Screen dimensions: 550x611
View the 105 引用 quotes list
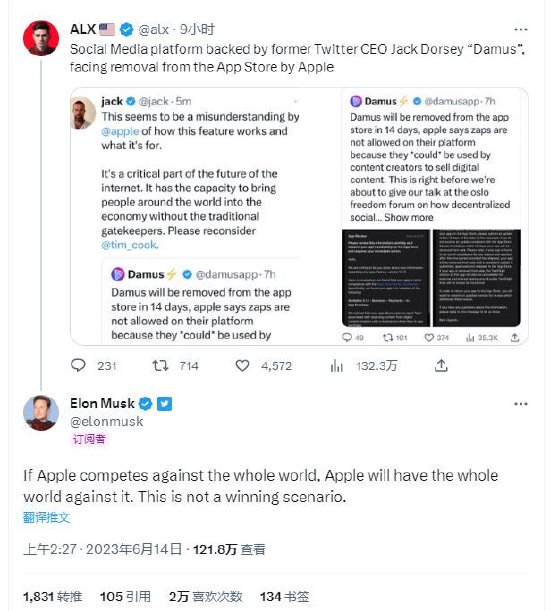coord(125,596)
